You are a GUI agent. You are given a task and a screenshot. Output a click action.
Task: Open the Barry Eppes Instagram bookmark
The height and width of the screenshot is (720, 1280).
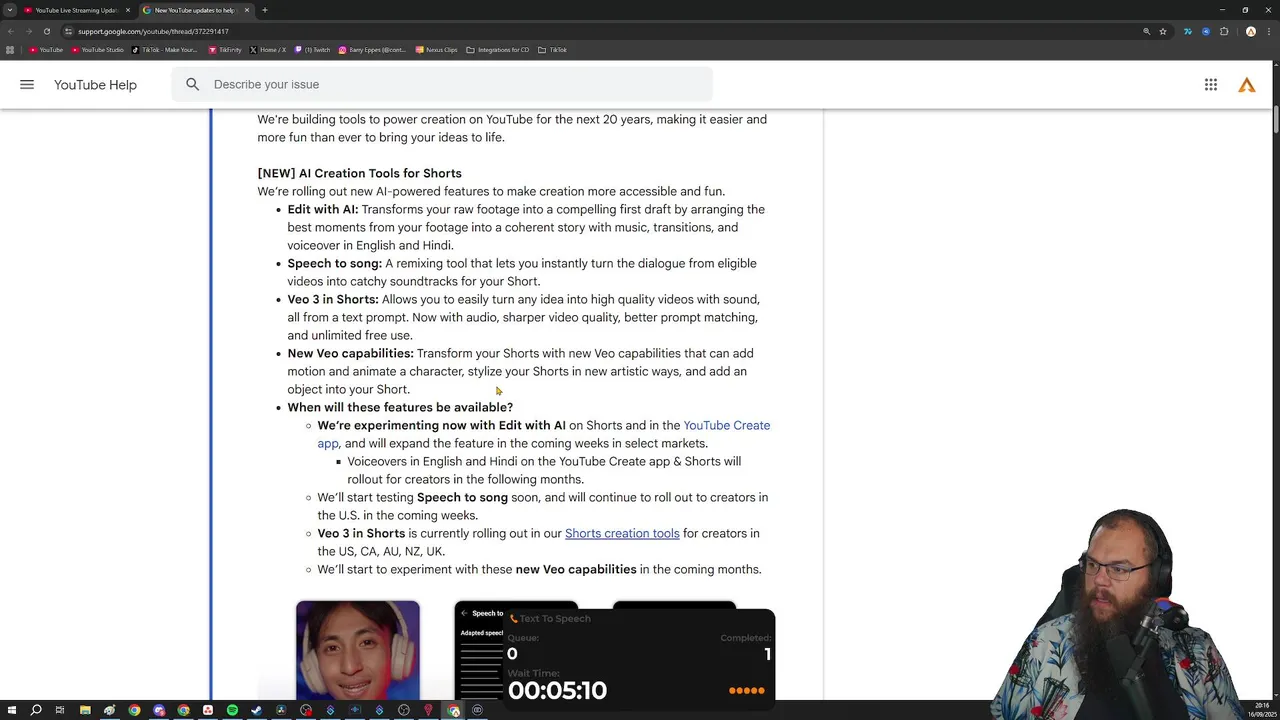click(373, 50)
